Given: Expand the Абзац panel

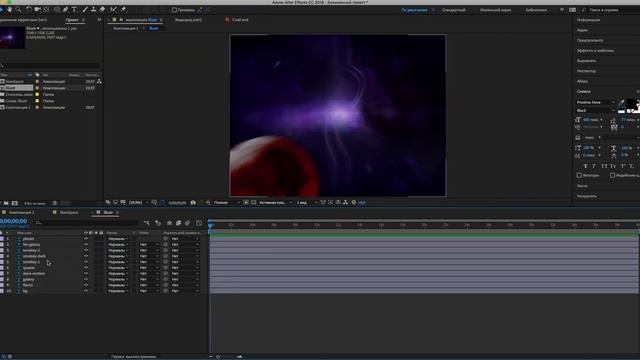Looking at the screenshot, I should pyautogui.click(x=582, y=81).
